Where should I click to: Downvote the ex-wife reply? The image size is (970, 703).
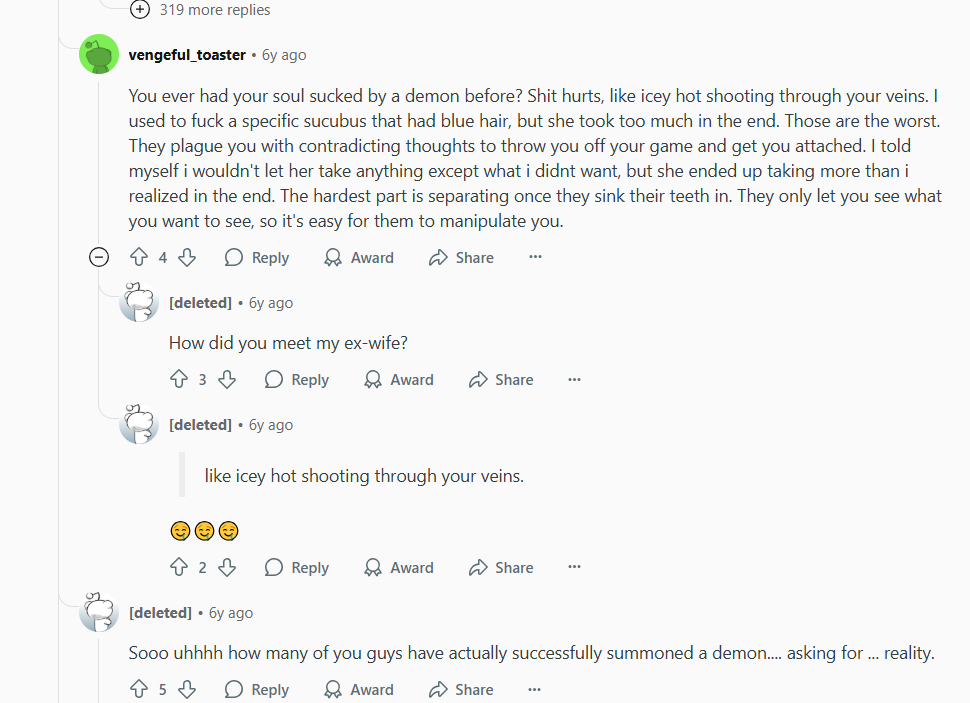tap(227, 380)
